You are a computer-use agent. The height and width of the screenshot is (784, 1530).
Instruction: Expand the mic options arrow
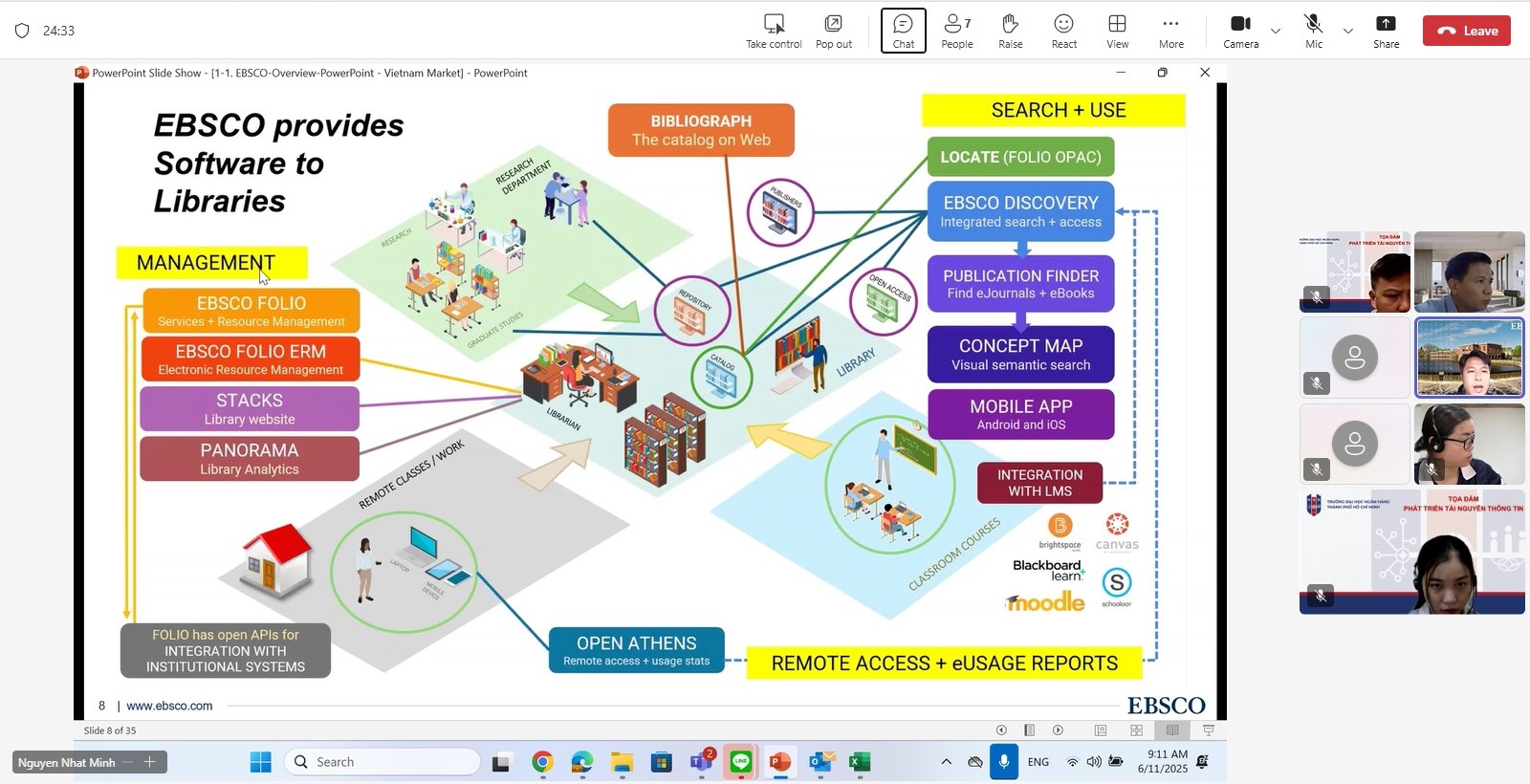coord(1348,31)
